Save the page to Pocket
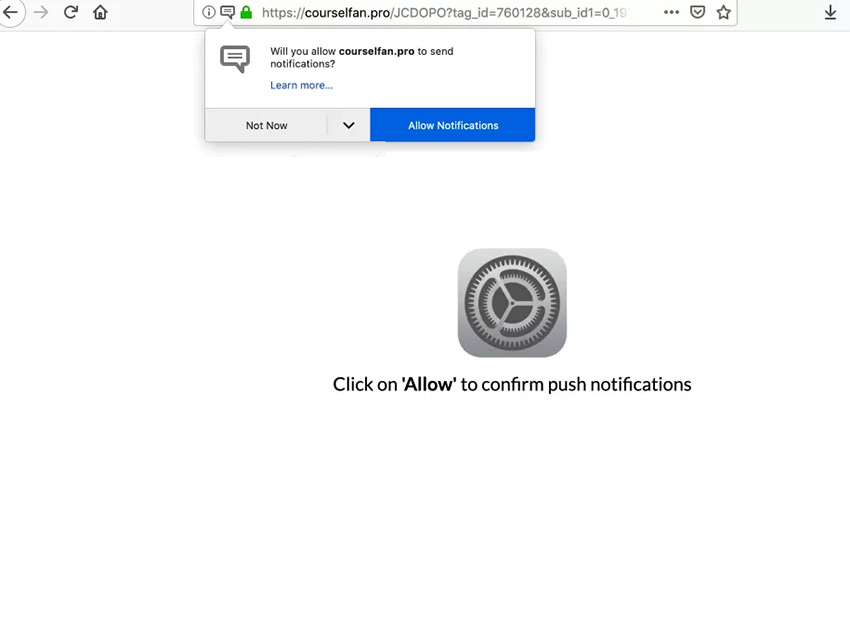This screenshot has width=850, height=630. click(x=698, y=12)
